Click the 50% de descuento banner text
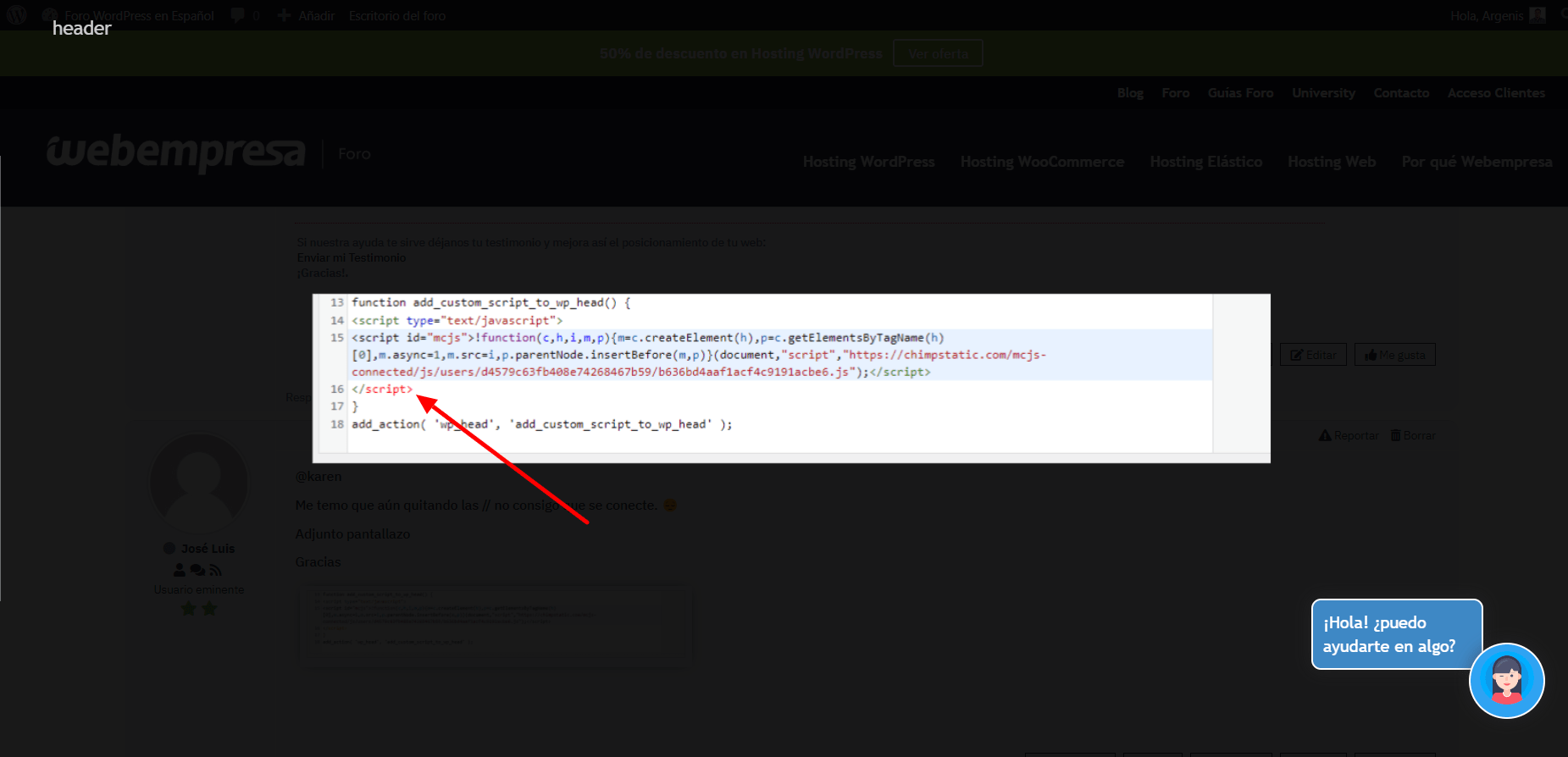Image resolution: width=1568 pixels, height=757 pixels. pyautogui.click(x=741, y=53)
